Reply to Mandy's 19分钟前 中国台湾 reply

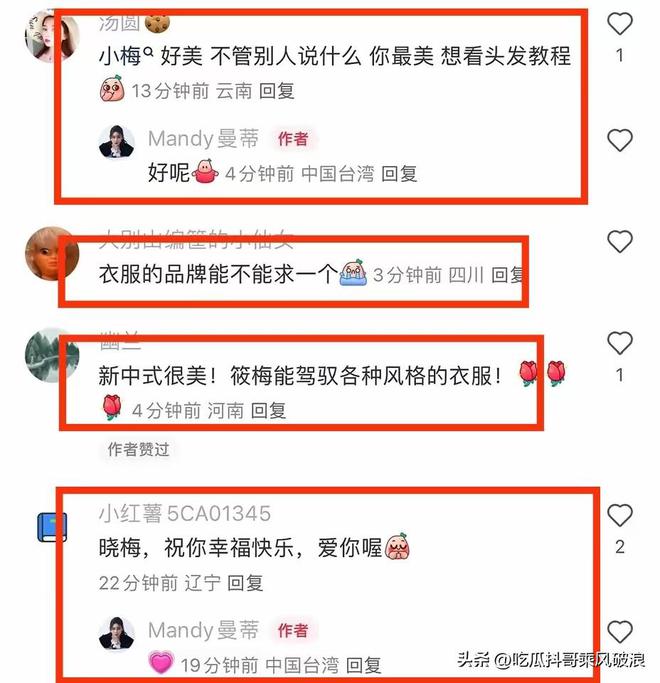pos(363,666)
